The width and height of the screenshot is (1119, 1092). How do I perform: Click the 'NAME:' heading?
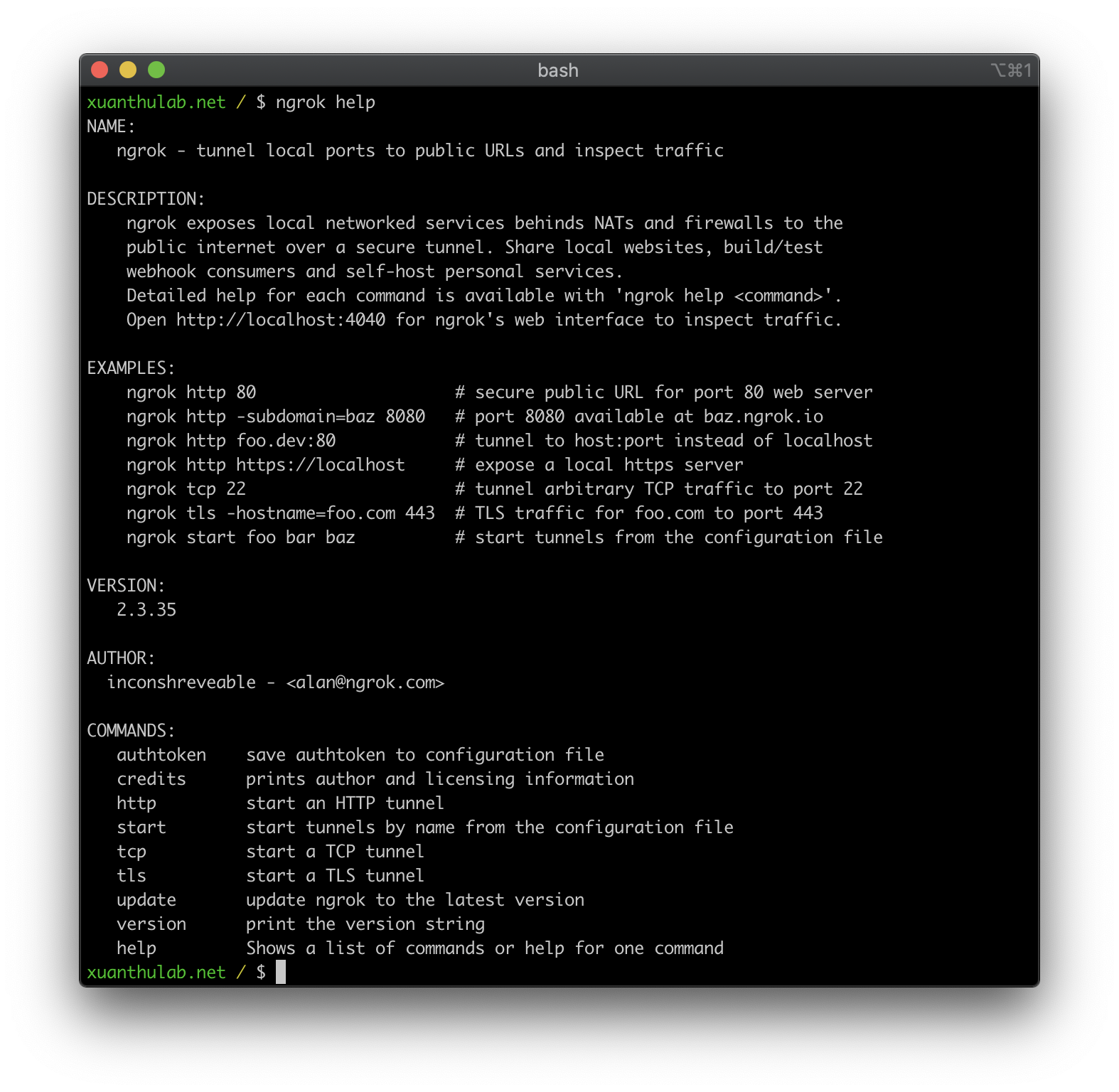point(111,127)
